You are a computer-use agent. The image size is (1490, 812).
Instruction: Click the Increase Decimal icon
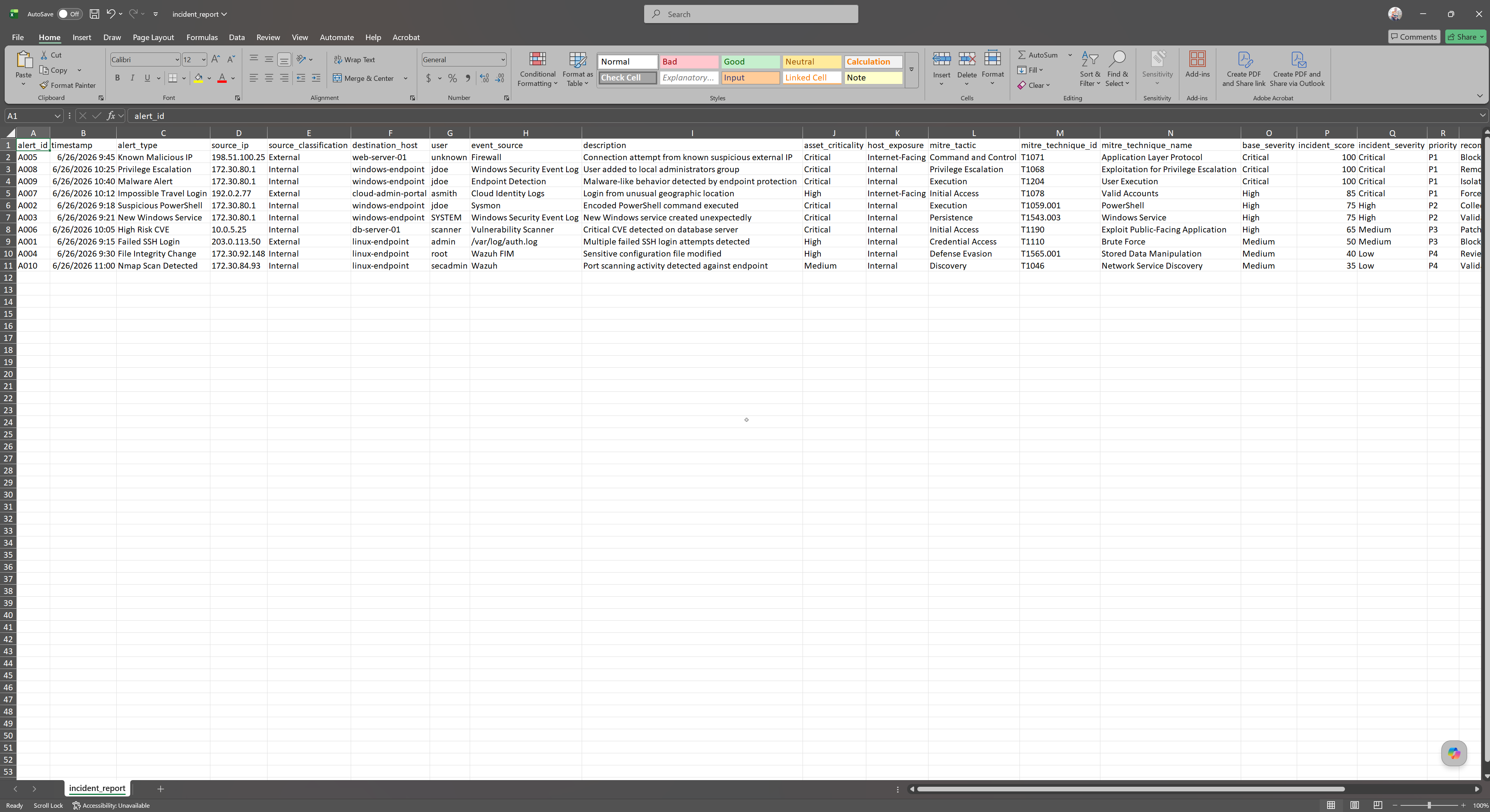[484, 78]
